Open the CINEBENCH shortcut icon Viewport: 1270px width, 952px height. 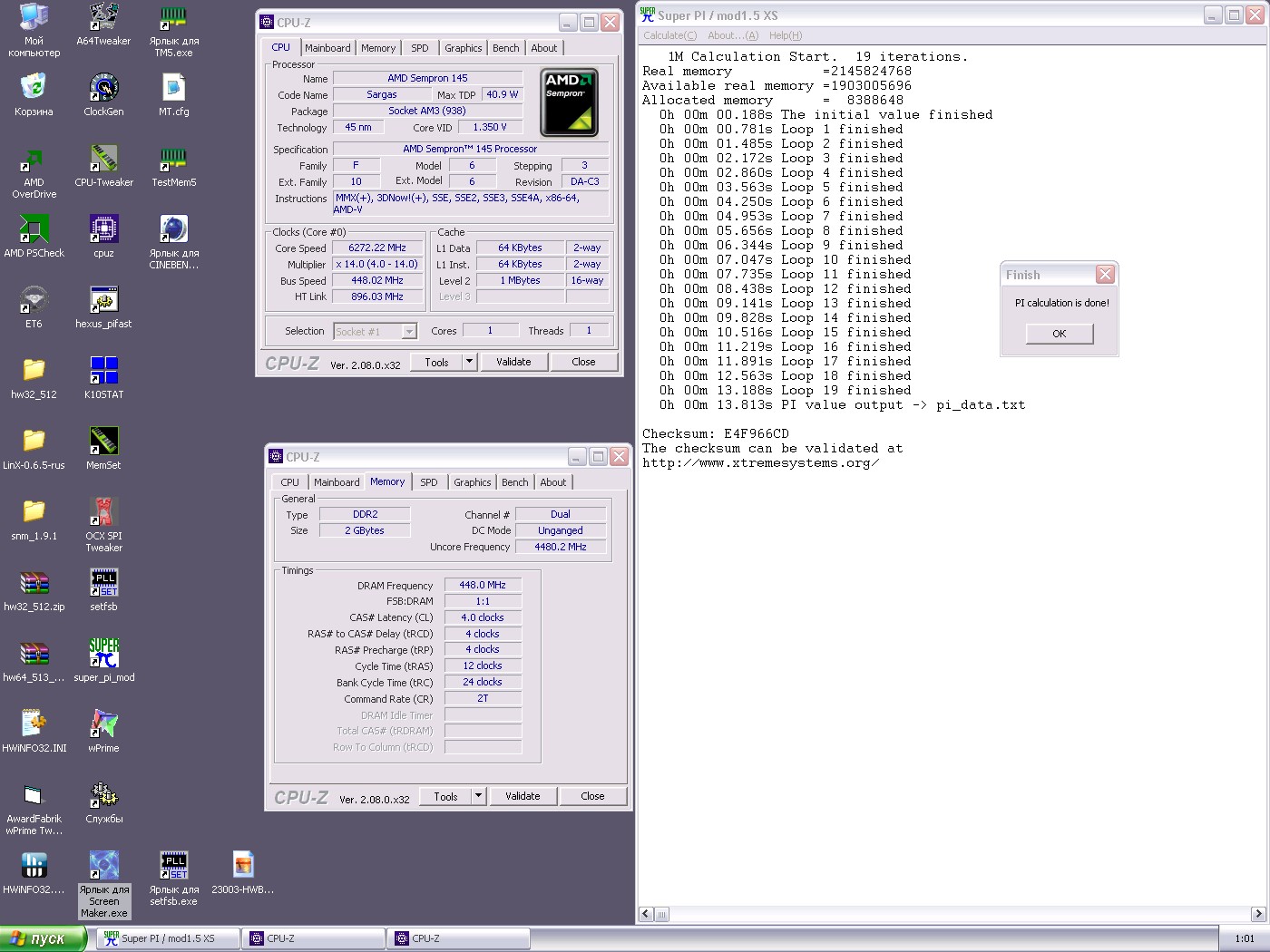pos(173,229)
